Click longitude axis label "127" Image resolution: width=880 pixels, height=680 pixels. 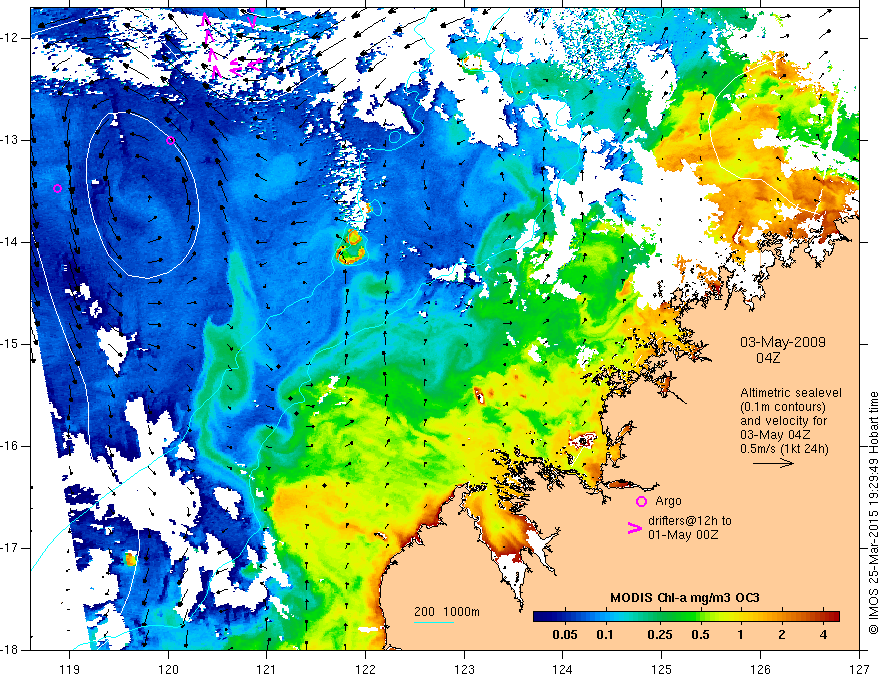(859, 669)
